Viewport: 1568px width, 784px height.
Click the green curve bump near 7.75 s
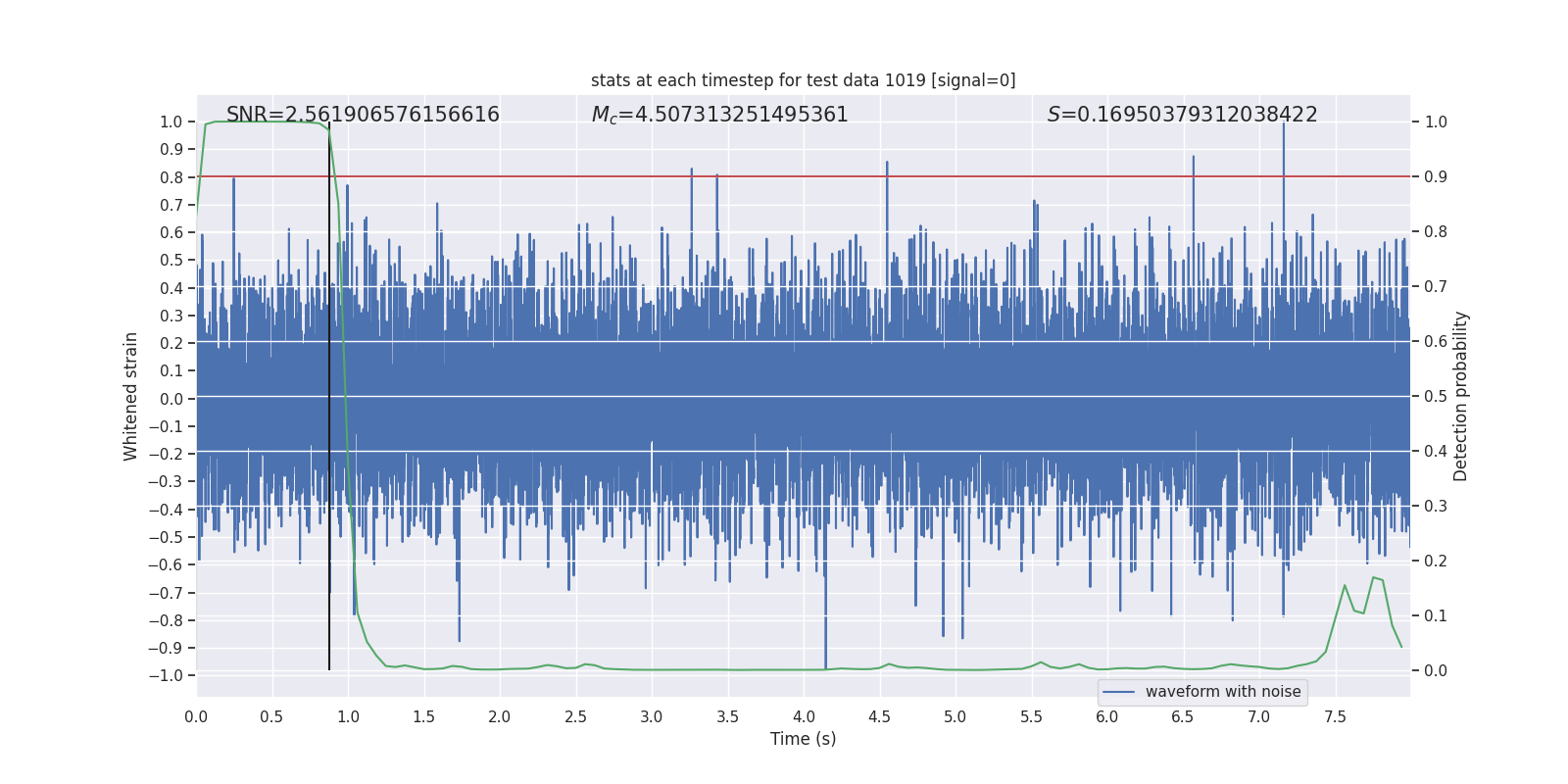click(1376, 578)
